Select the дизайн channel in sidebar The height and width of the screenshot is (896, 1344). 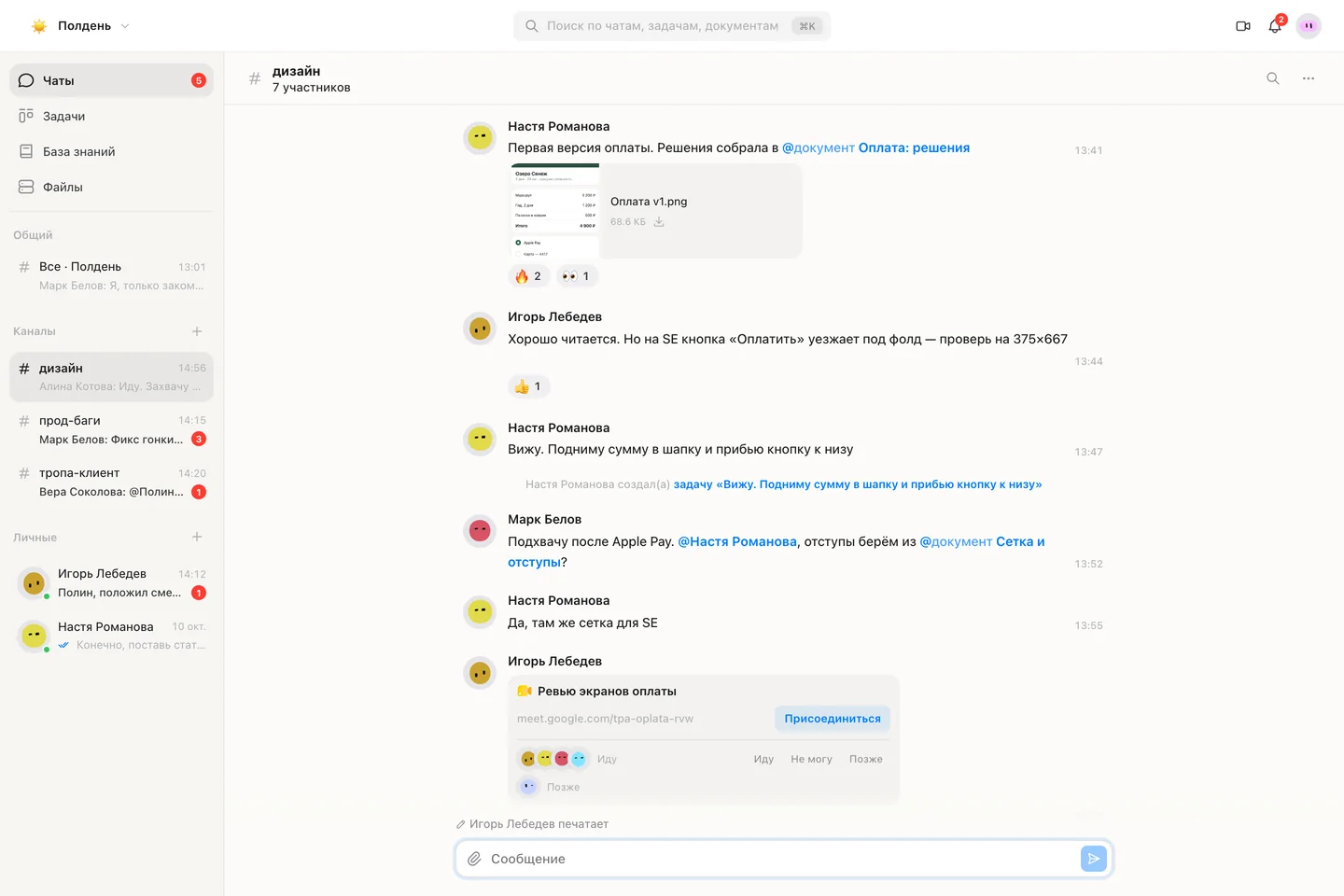coord(111,377)
